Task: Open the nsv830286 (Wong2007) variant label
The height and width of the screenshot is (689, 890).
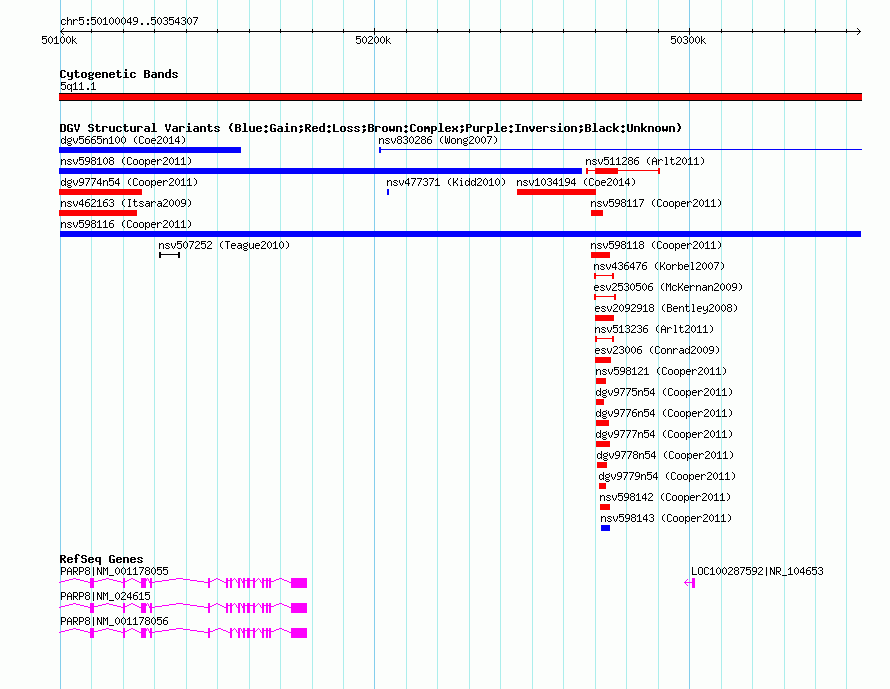Action: pos(438,140)
